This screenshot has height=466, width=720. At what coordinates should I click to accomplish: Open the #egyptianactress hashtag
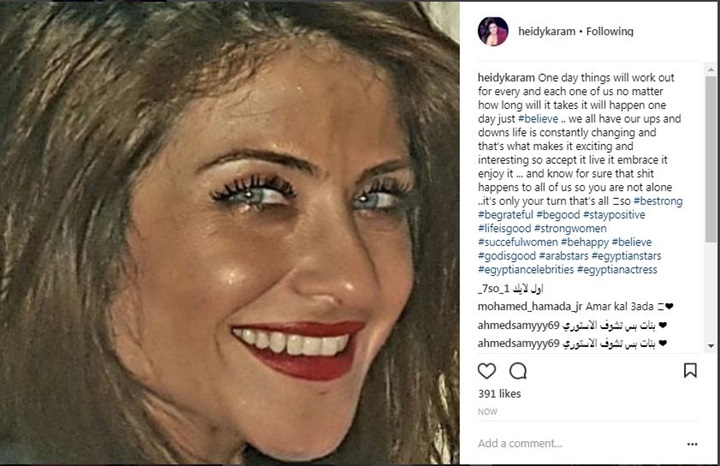coord(617,269)
